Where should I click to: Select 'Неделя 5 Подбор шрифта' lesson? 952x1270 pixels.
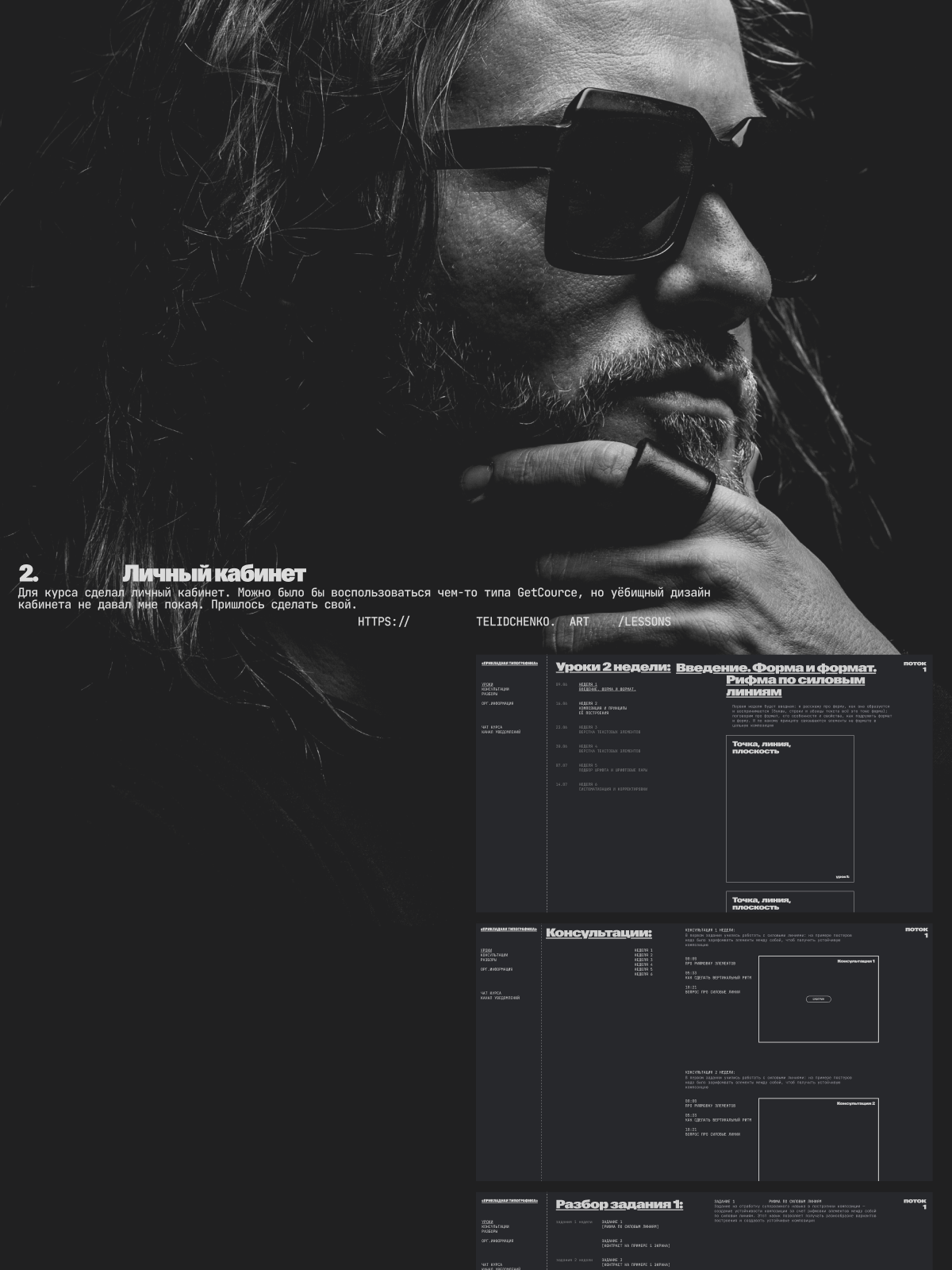[x=612, y=768]
